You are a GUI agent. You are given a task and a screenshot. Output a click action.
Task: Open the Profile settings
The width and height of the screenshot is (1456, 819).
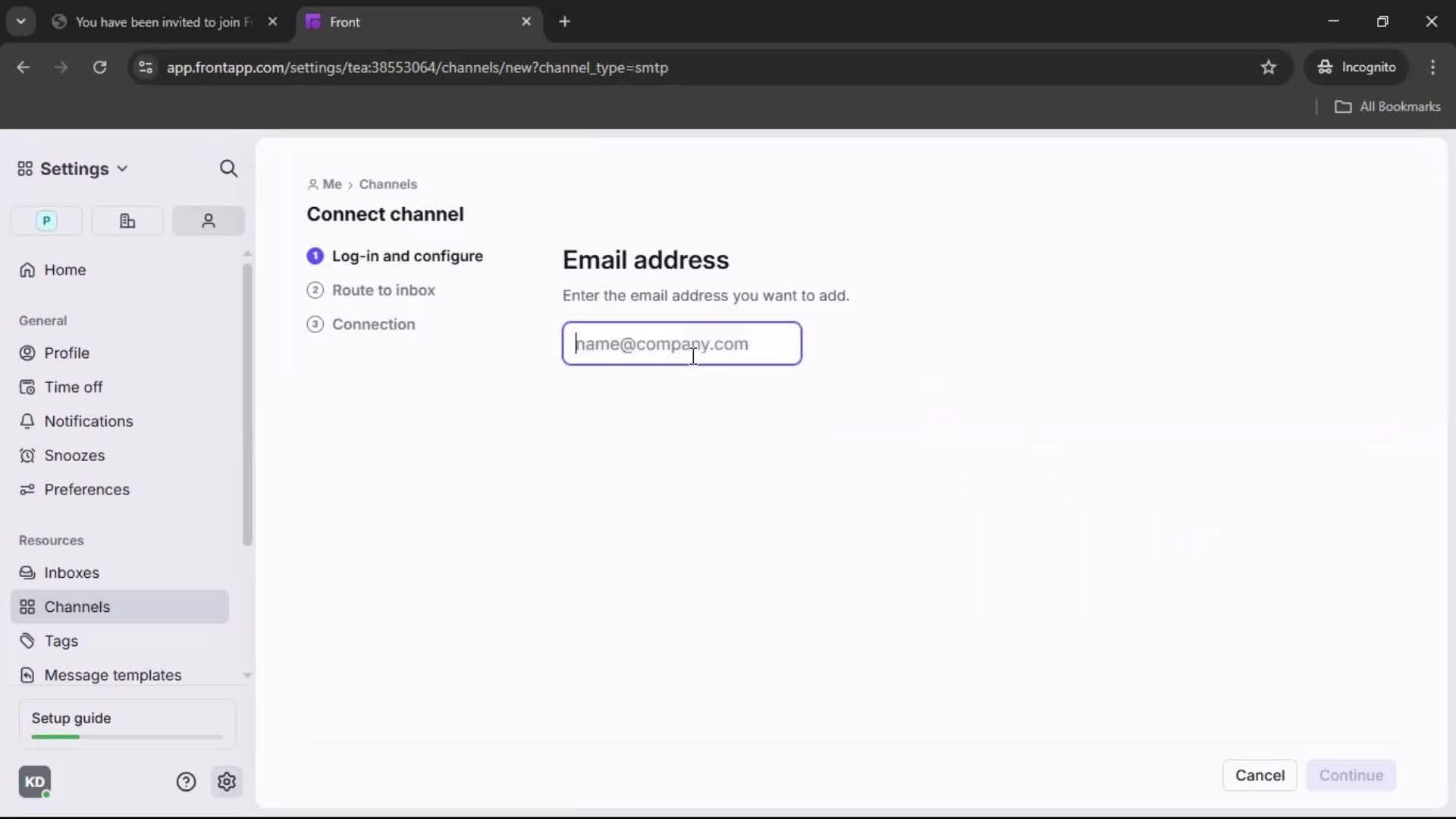66,352
